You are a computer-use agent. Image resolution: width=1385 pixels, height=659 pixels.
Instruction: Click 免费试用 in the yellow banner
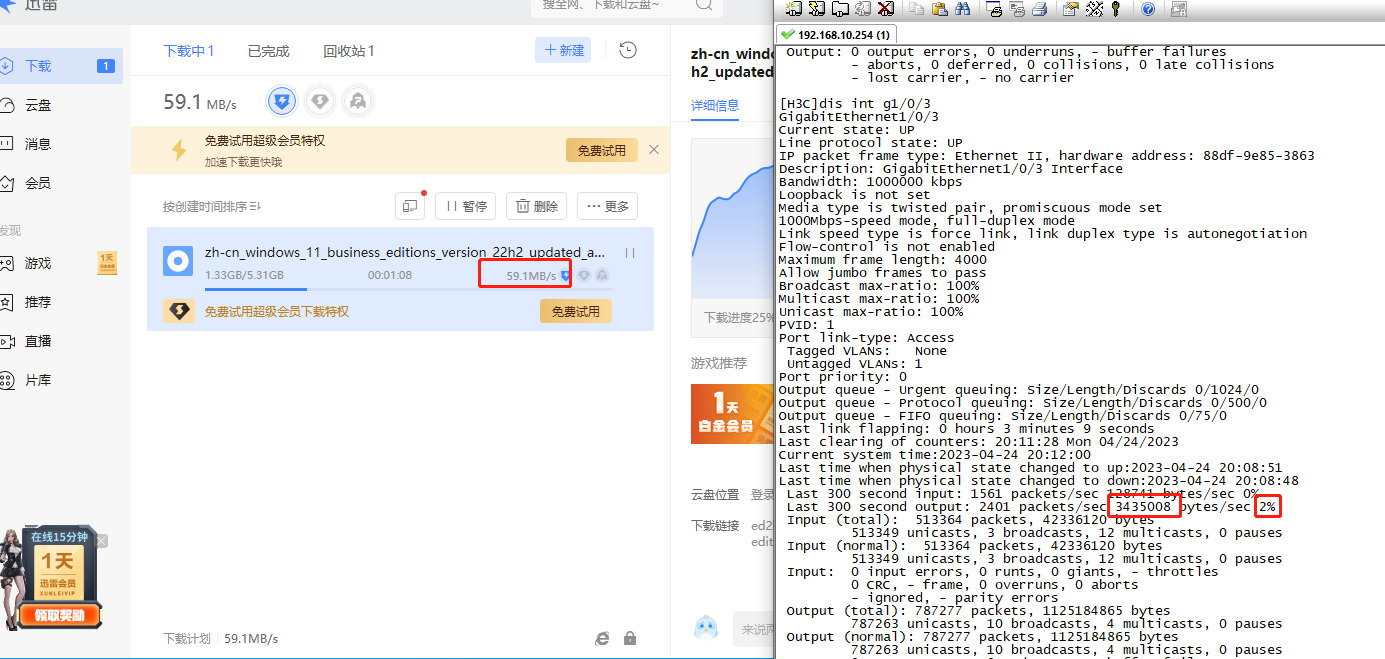602,150
